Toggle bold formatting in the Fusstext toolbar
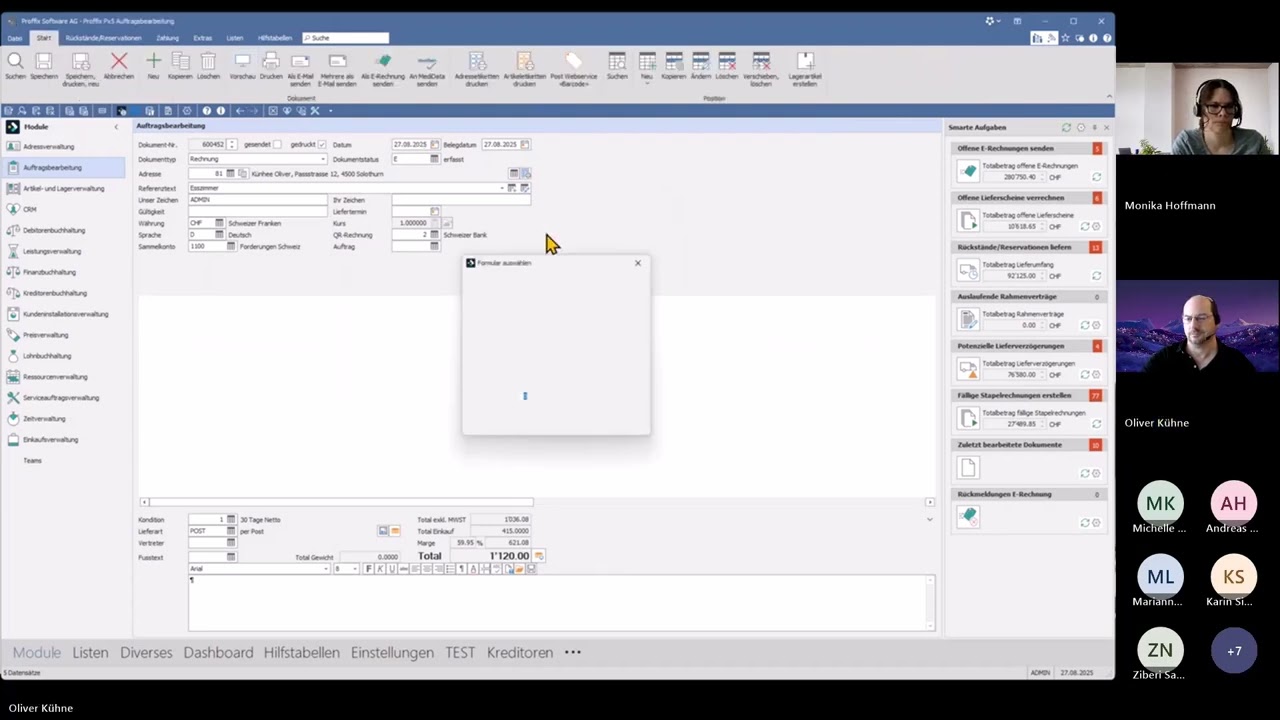The width and height of the screenshot is (1280, 720). click(x=368, y=569)
